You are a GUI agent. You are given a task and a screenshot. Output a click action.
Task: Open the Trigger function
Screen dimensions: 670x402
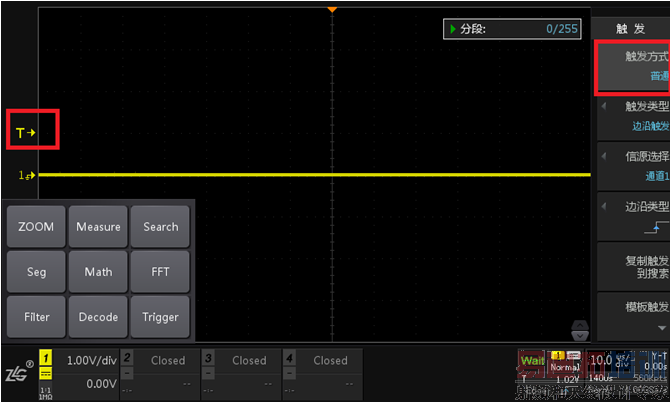point(160,317)
